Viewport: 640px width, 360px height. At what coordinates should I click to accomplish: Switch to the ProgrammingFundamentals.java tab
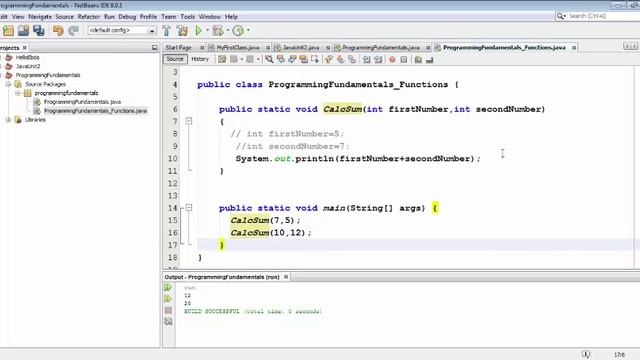pos(381,48)
